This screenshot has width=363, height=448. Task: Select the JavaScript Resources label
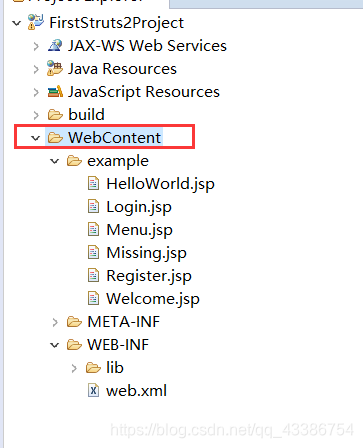(144, 92)
